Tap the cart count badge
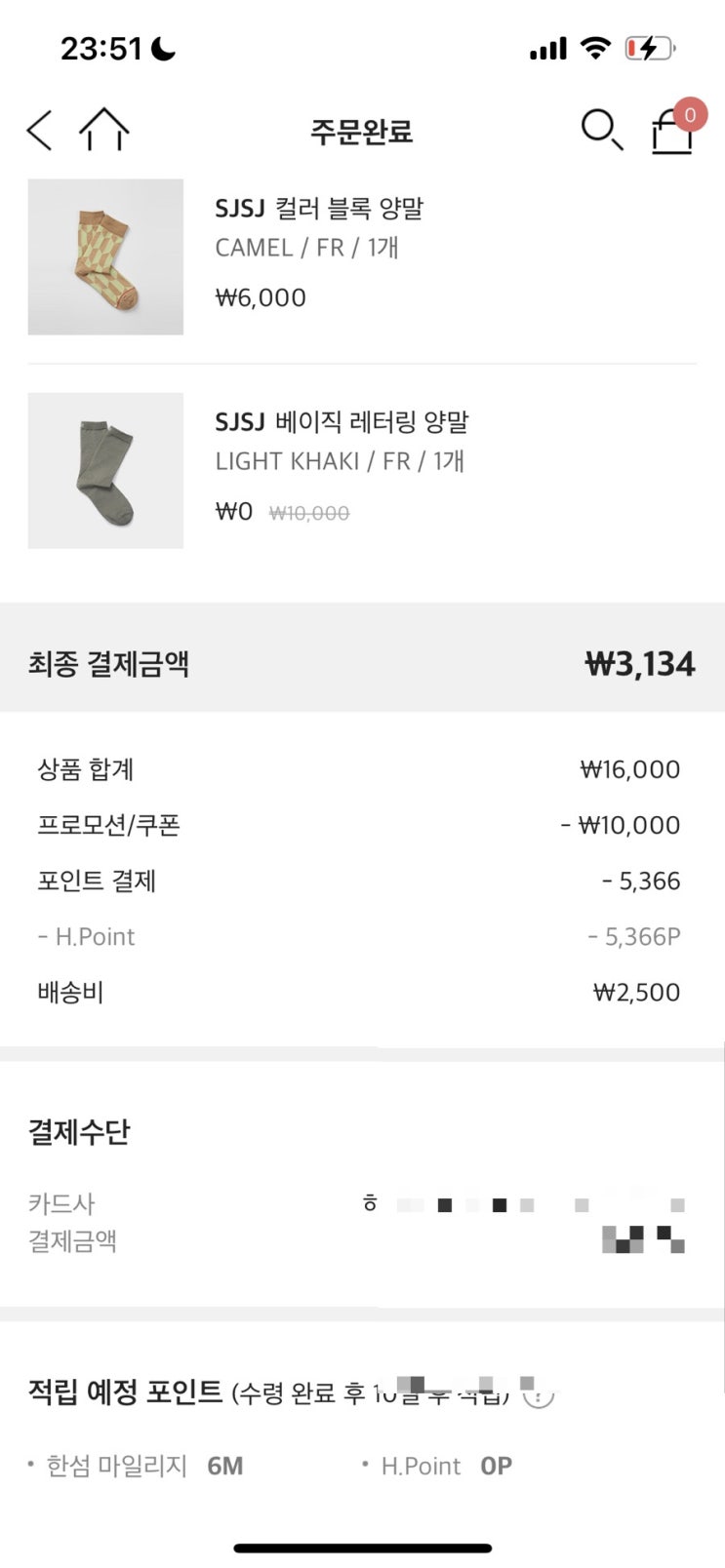The image size is (725, 1568). coord(690,115)
